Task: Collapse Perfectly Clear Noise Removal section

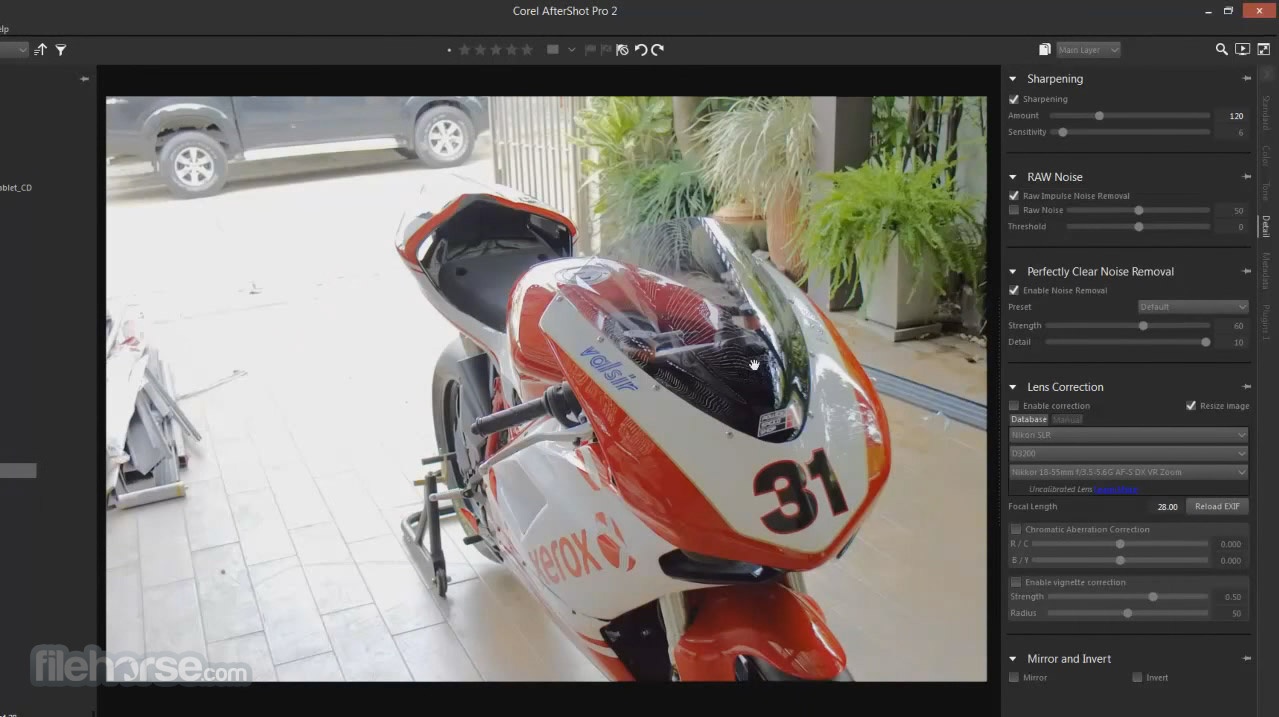Action: (x=1013, y=272)
